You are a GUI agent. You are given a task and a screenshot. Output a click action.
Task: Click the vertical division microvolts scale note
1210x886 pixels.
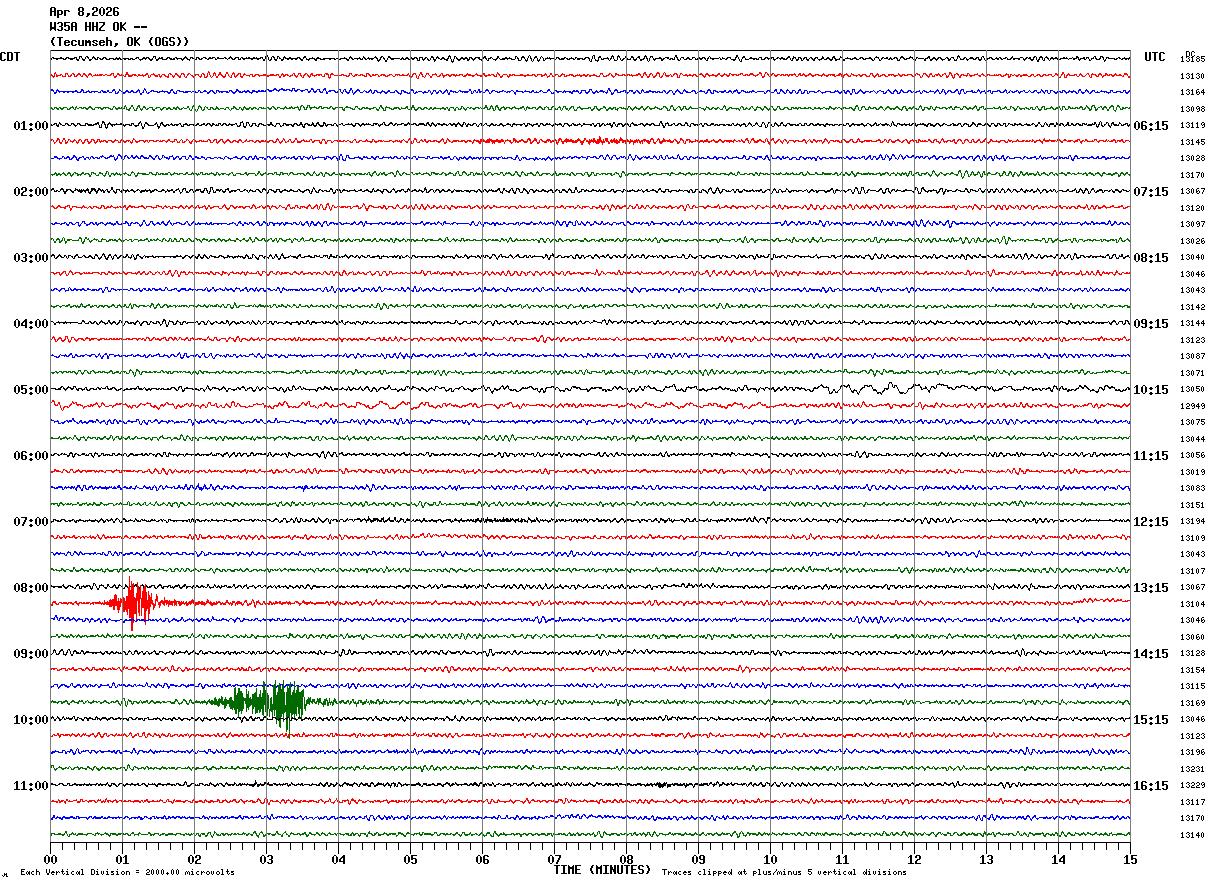[127, 873]
